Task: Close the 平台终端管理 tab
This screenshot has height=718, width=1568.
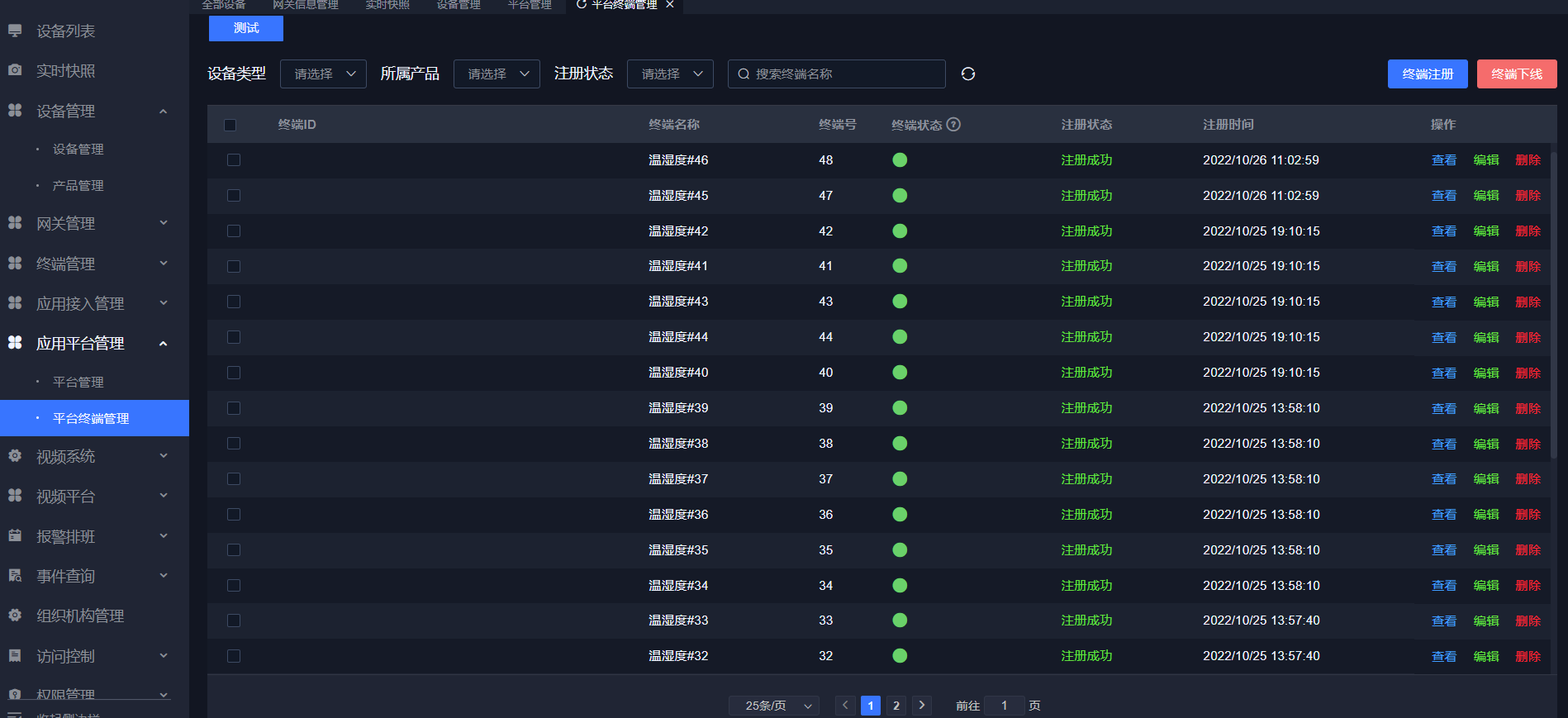Action: point(670,4)
